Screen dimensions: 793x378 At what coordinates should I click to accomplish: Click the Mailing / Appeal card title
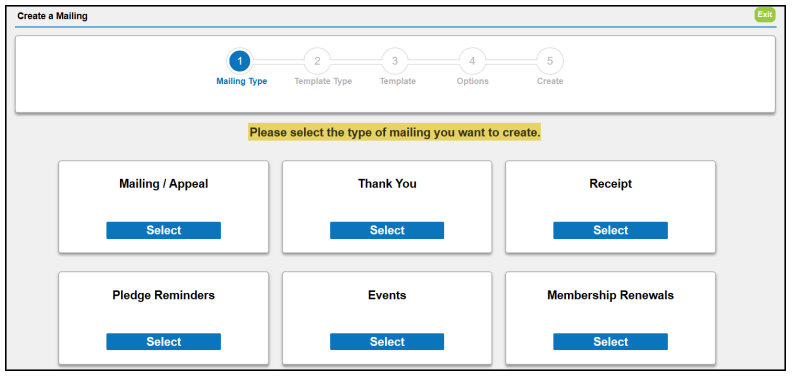pos(163,184)
